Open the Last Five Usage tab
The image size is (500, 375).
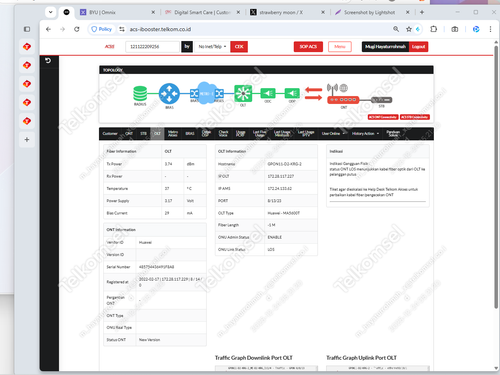click(260, 134)
